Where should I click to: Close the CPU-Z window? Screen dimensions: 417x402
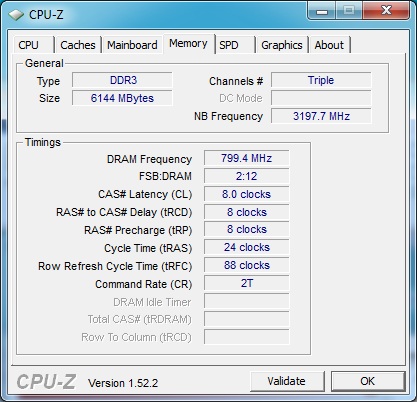(x=386, y=11)
